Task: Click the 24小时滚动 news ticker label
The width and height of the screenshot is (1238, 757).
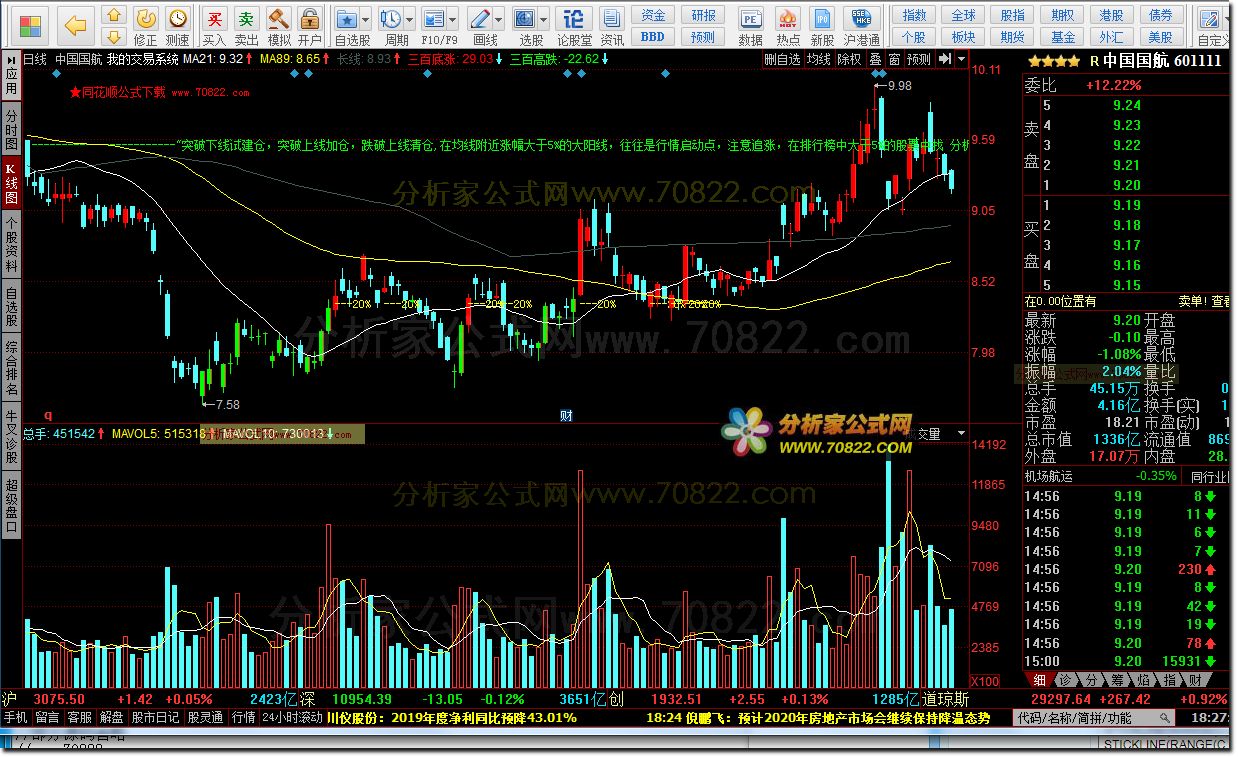Action: point(292,717)
